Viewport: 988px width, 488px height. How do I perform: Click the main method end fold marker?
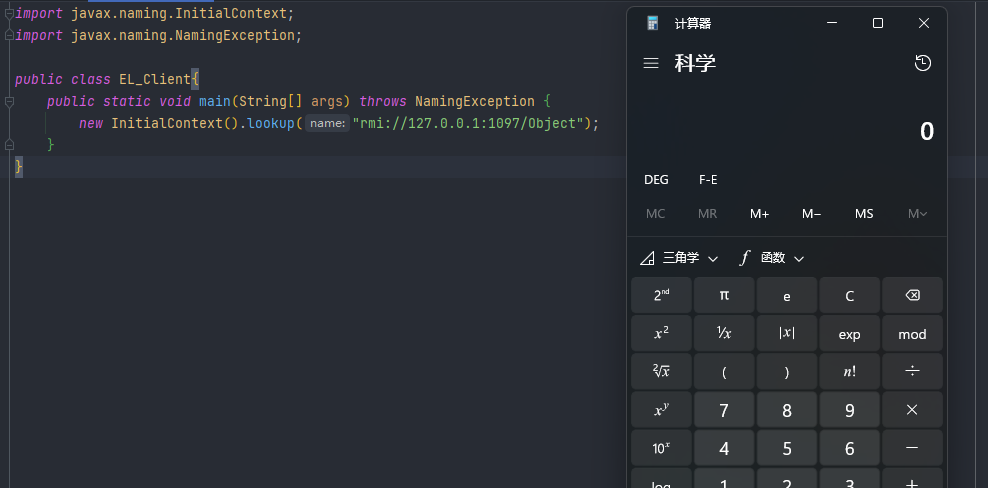[9, 145]
